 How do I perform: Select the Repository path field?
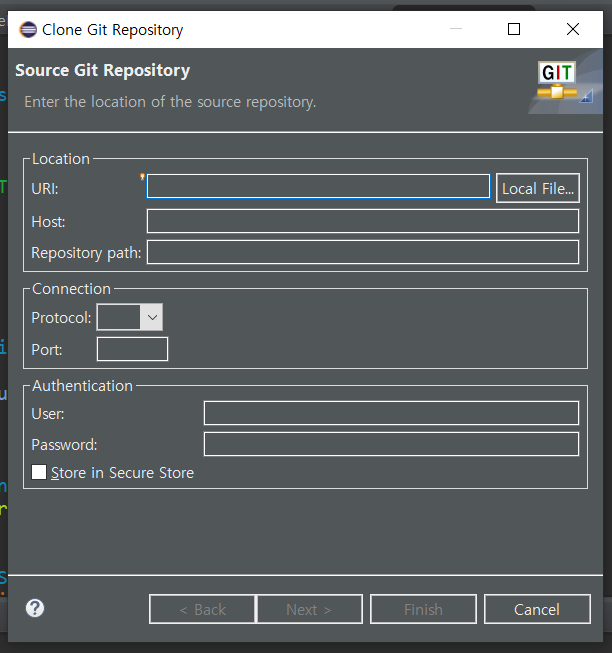(363, 252)
